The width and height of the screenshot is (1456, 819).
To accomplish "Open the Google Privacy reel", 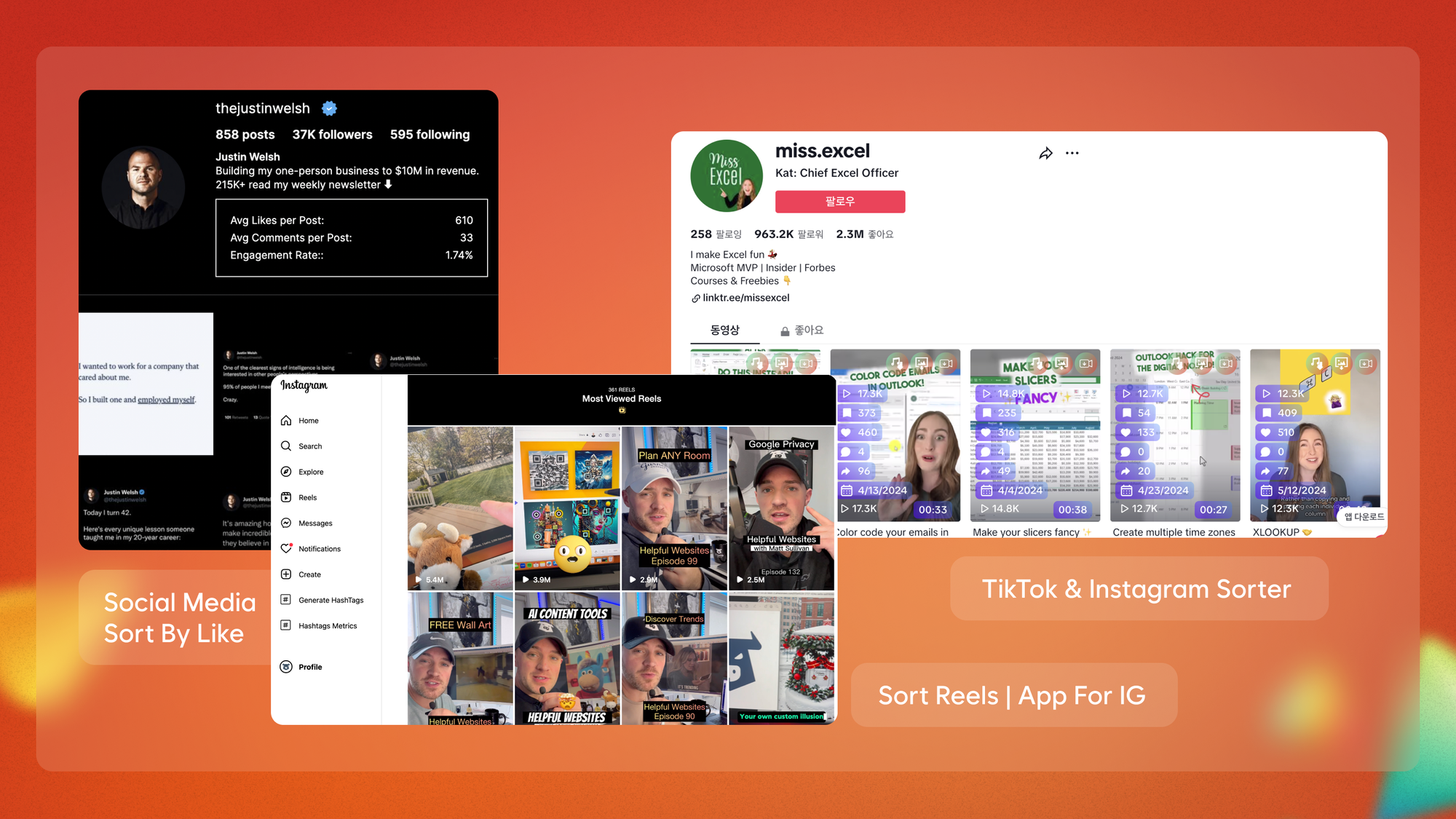I will 781,508.
